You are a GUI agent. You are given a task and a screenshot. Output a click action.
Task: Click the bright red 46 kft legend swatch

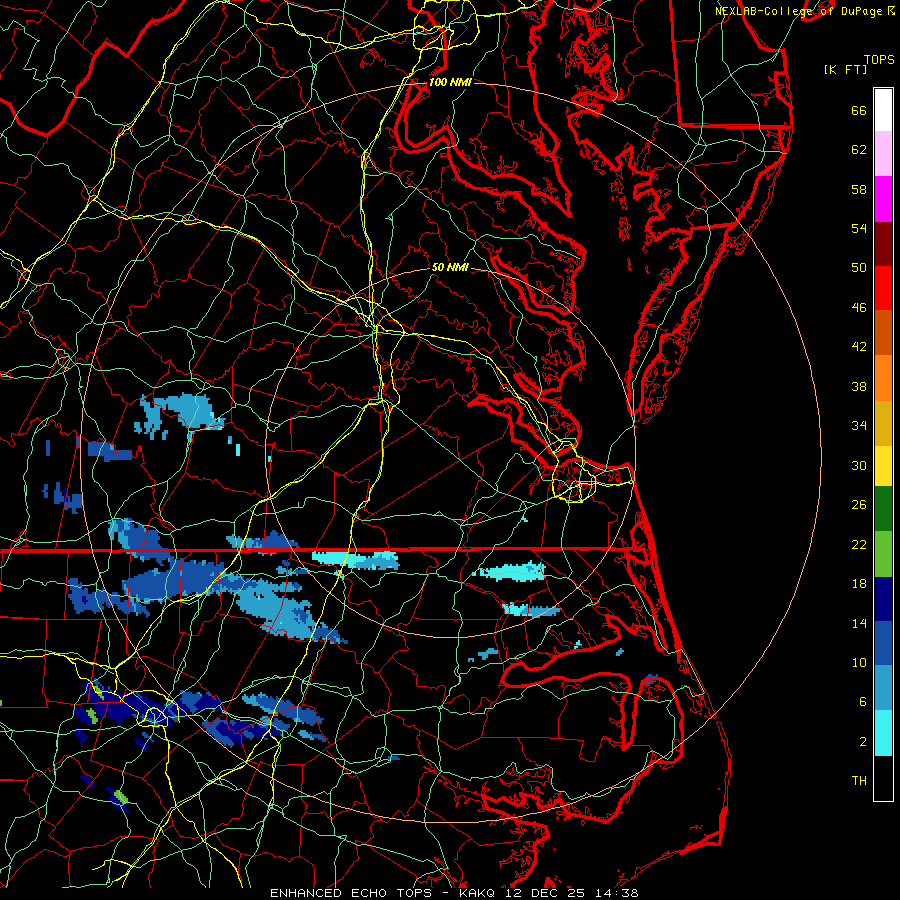tap(883, 288)
